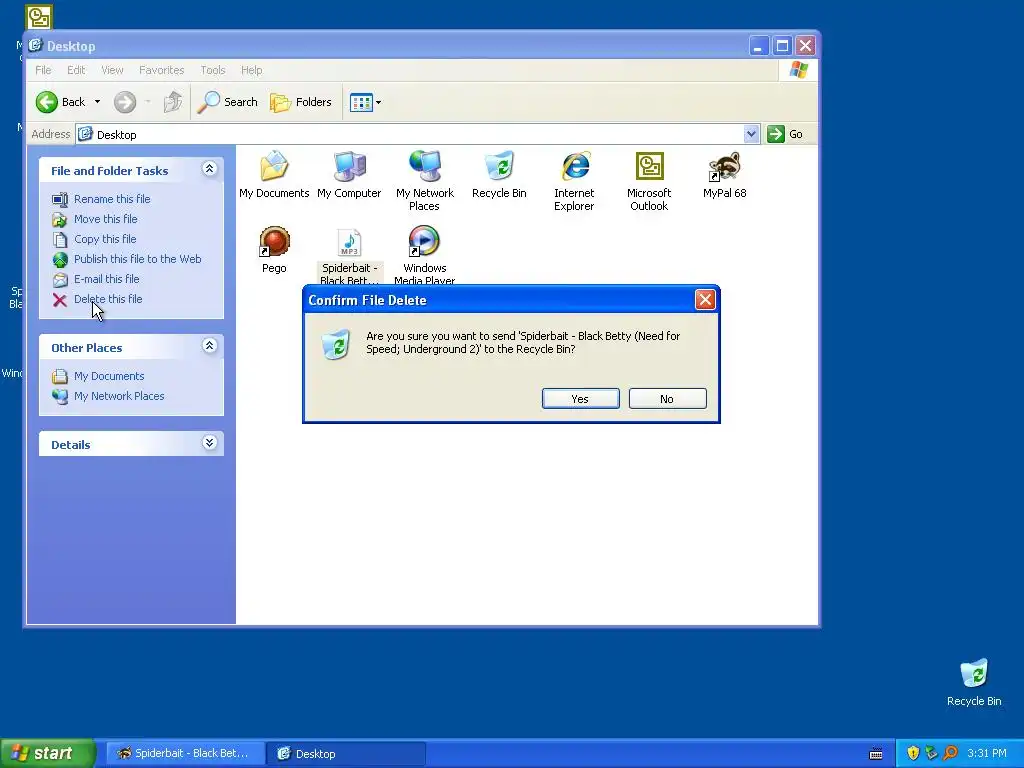Viewport: 1024px width, 768px height.
Task: Minimize the Desktop Explorer window
Action: 758,46
